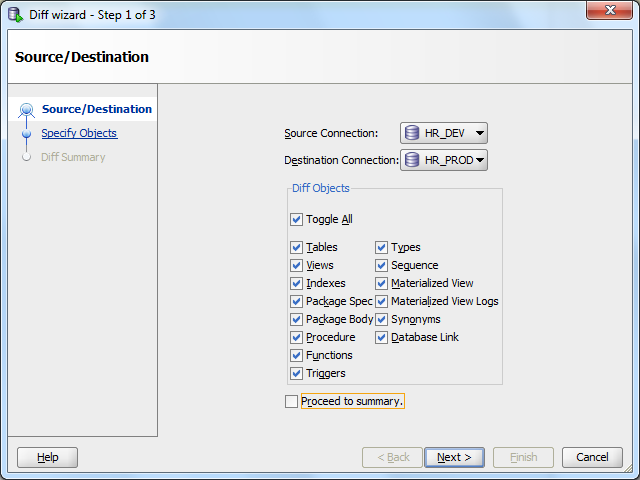Open the Source Connection dropdown arrow
The width and height of the screenshot is (640, 480).
click(x=480, y=133)
